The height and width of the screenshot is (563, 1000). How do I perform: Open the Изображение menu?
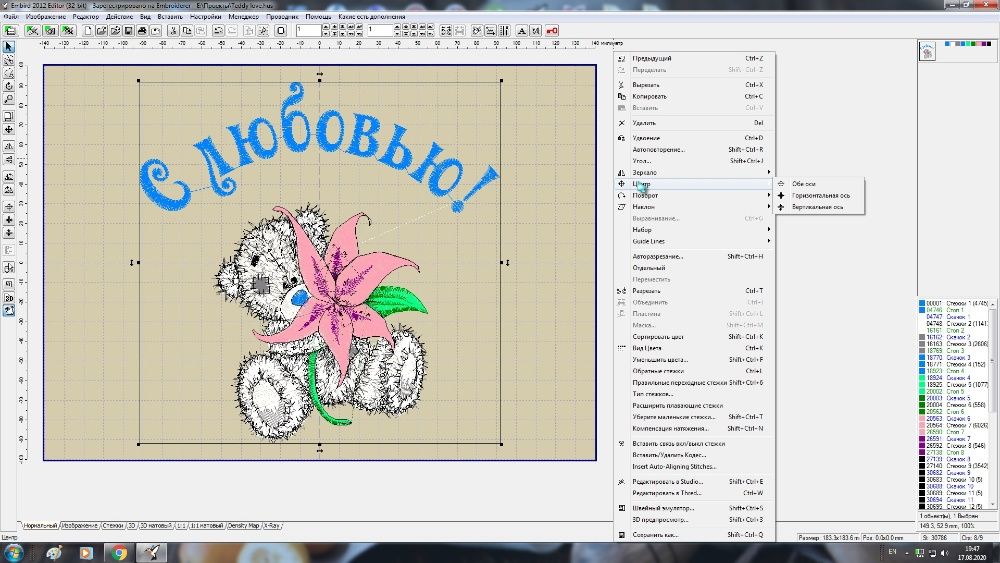[45, 17]
